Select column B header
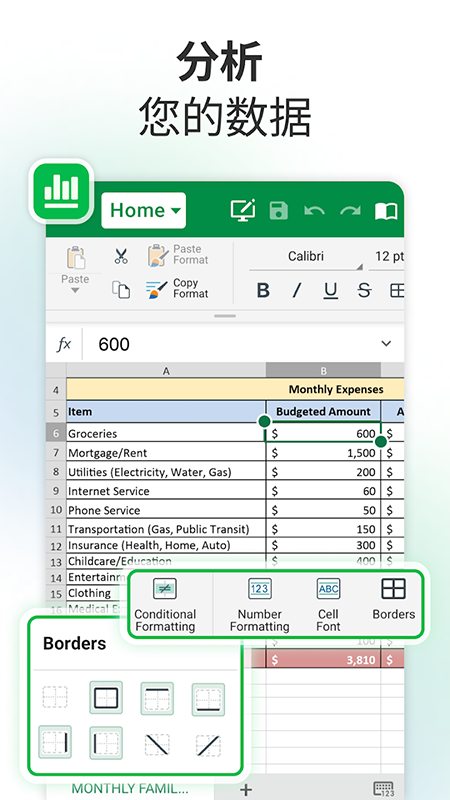 click(x=323, y=371)
